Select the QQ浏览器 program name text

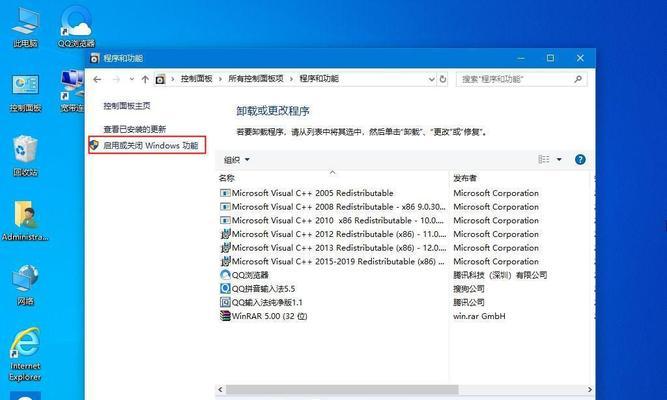click(x=250, y=275)
